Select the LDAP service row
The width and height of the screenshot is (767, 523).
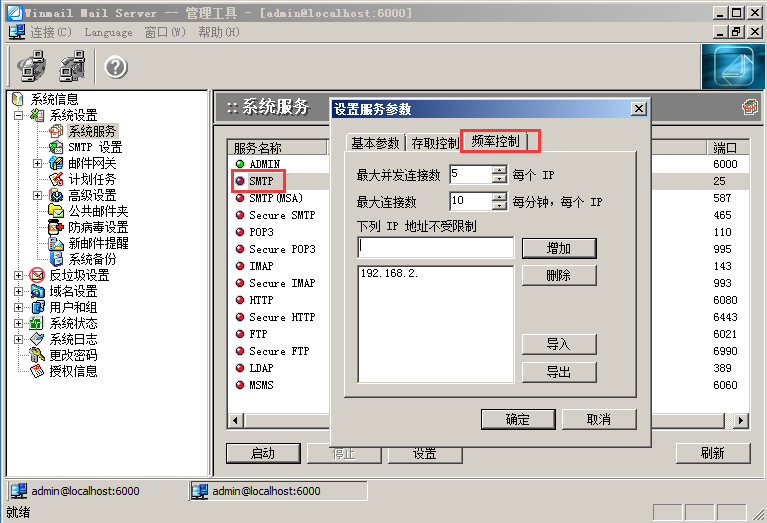(x=261, y=368)
